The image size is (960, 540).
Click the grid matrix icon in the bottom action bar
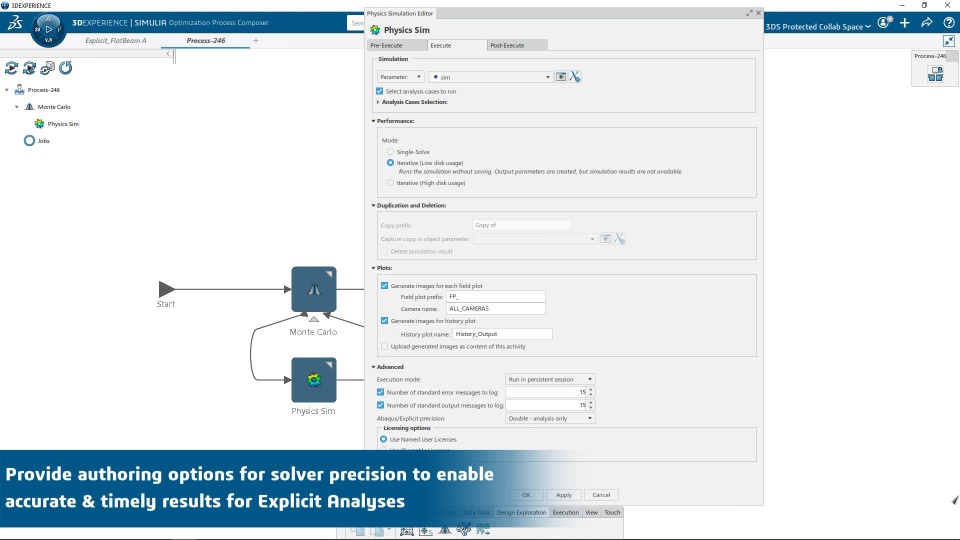click(407, 531)
